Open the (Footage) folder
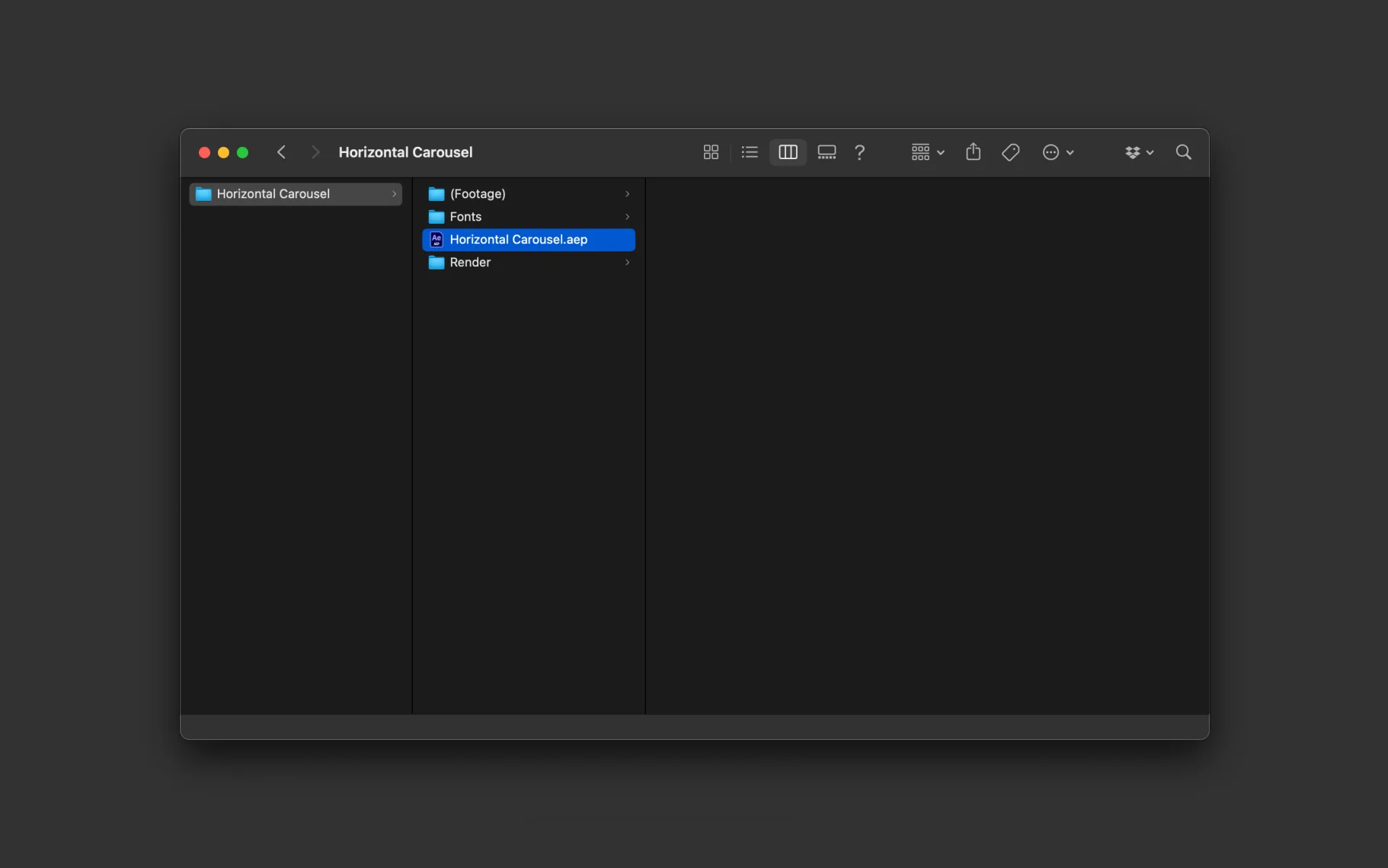 (x=529, y=194)
